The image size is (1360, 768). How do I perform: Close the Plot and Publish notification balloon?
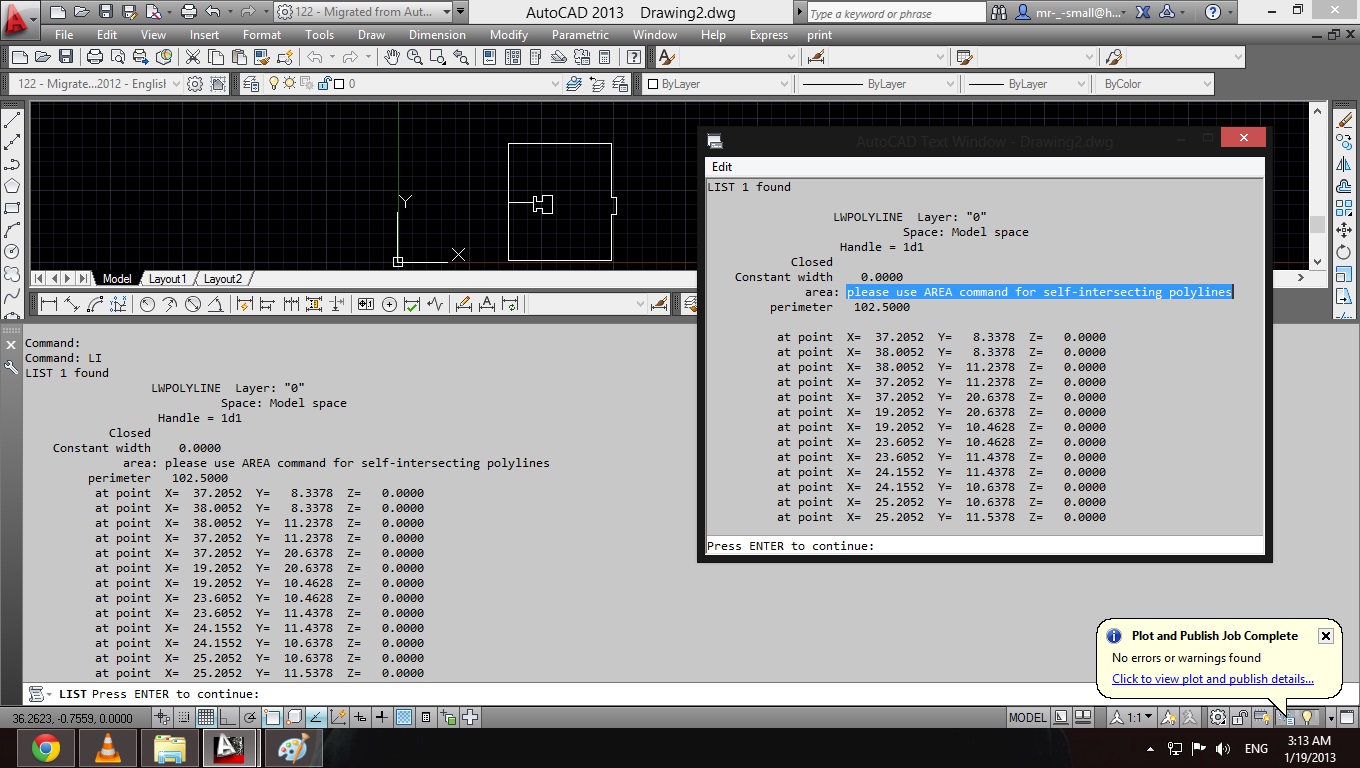(x=1325, y=636)
